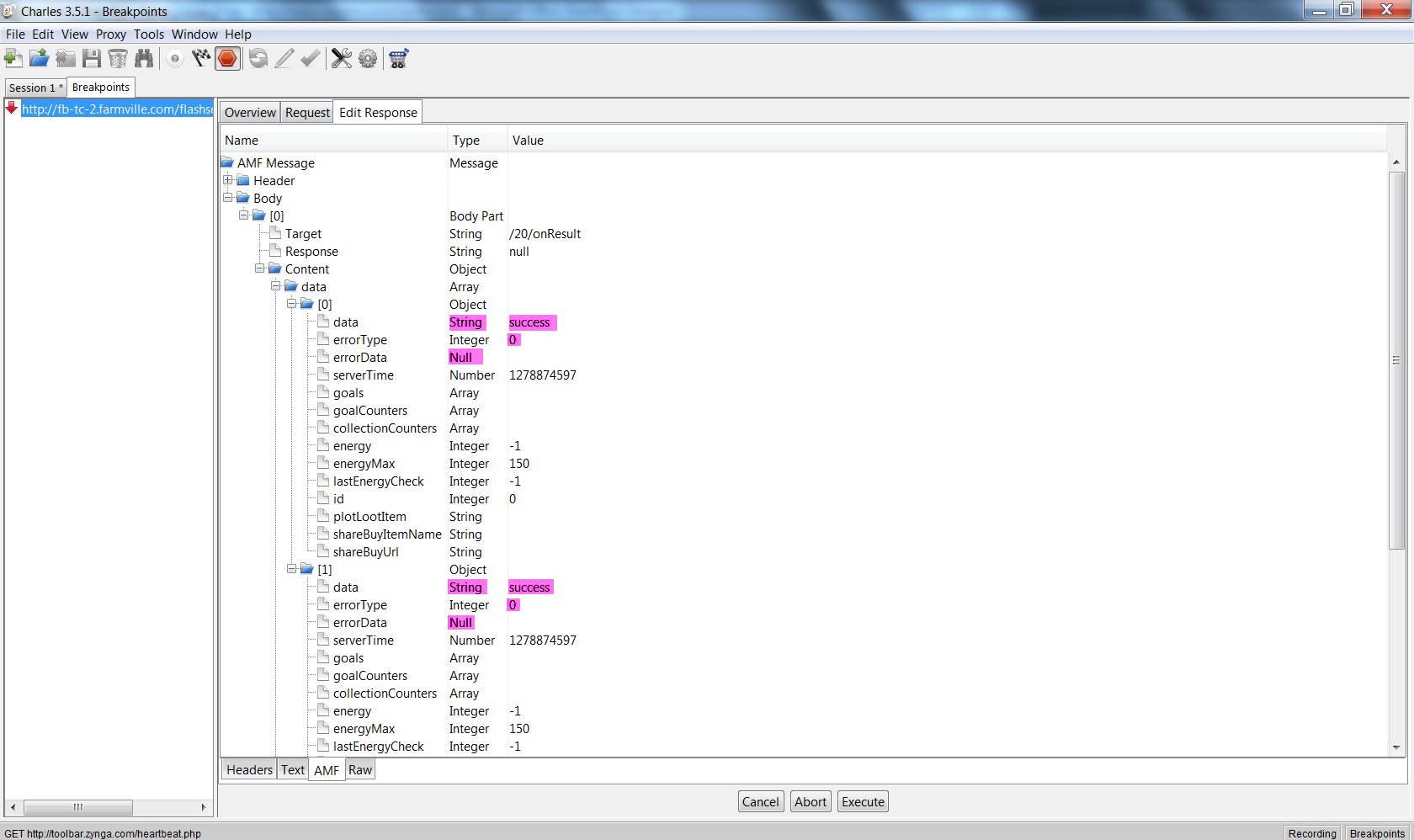Toggle recording with the round record icon
1414x840 pixels.
175,58
